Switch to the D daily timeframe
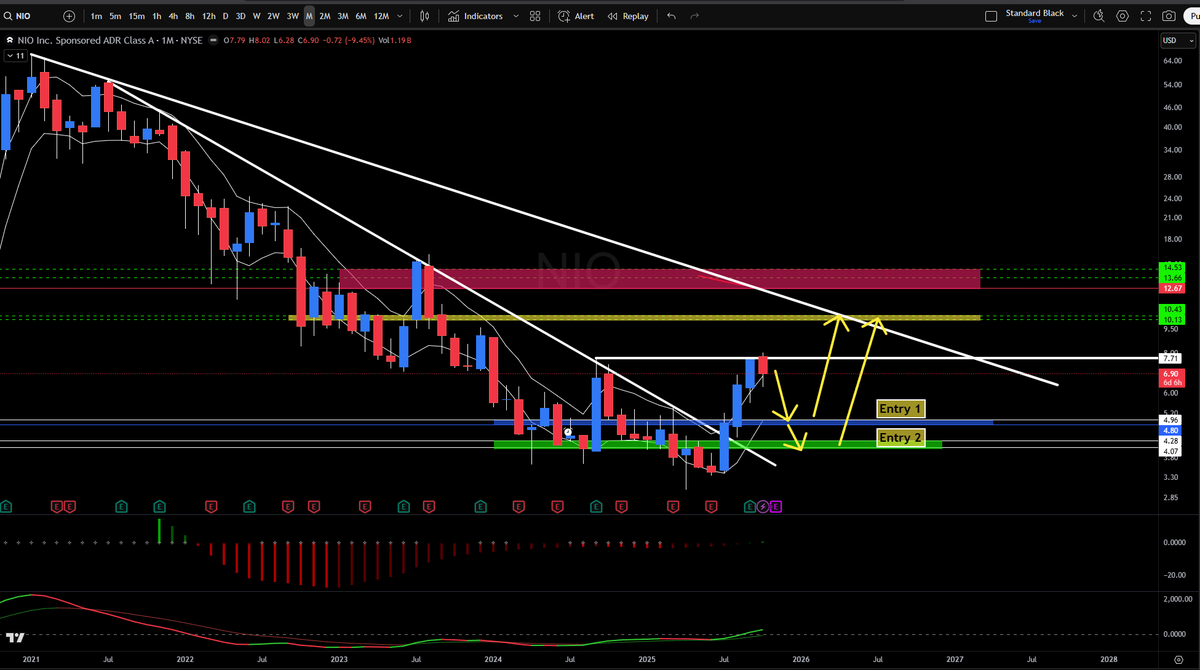 click(225, 16)
